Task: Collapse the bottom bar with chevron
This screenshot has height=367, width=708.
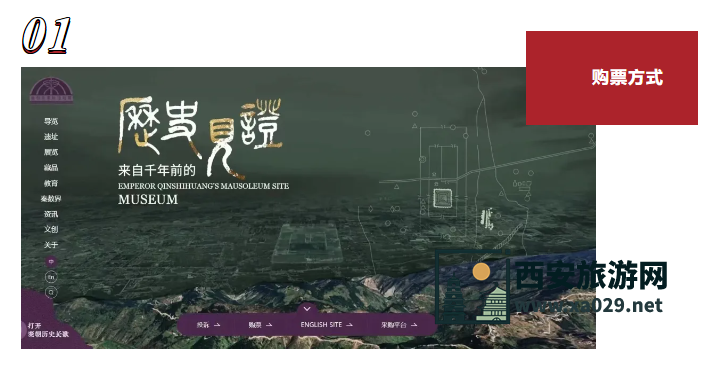Action: [x=307, y=309]
